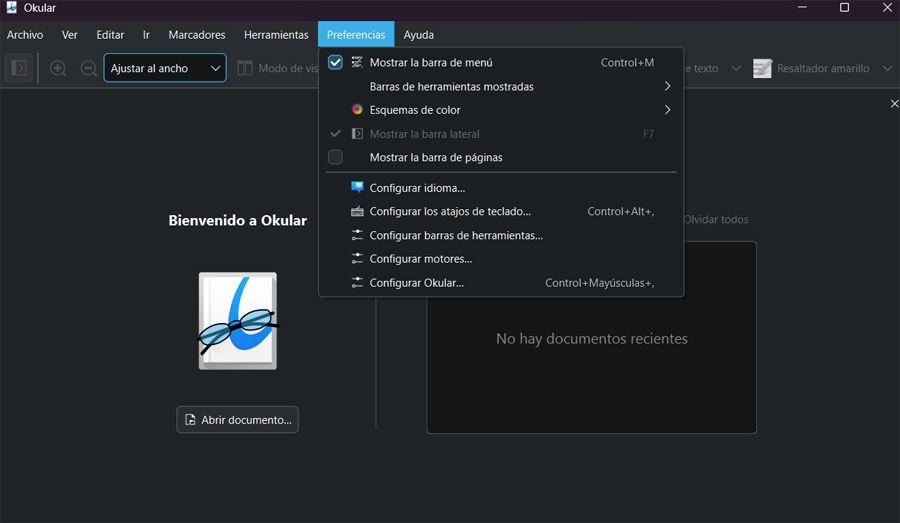The width and height of the screenshot is (900, 523).
Task: Expand the Resaltador amarillo dropdown arrow
Action: (x=887, y=68)
